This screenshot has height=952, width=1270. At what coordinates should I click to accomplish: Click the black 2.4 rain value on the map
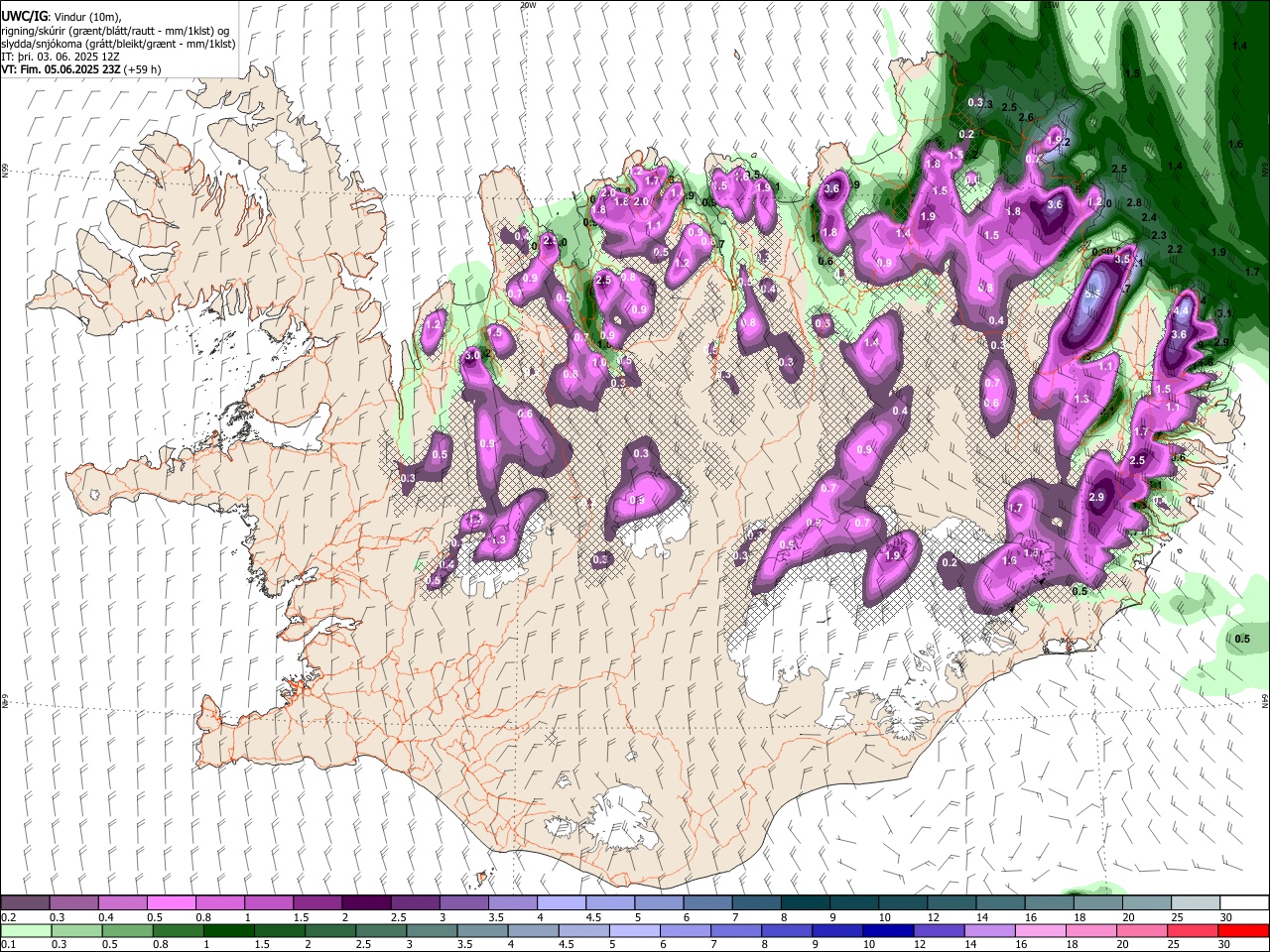coord(1150,217)
